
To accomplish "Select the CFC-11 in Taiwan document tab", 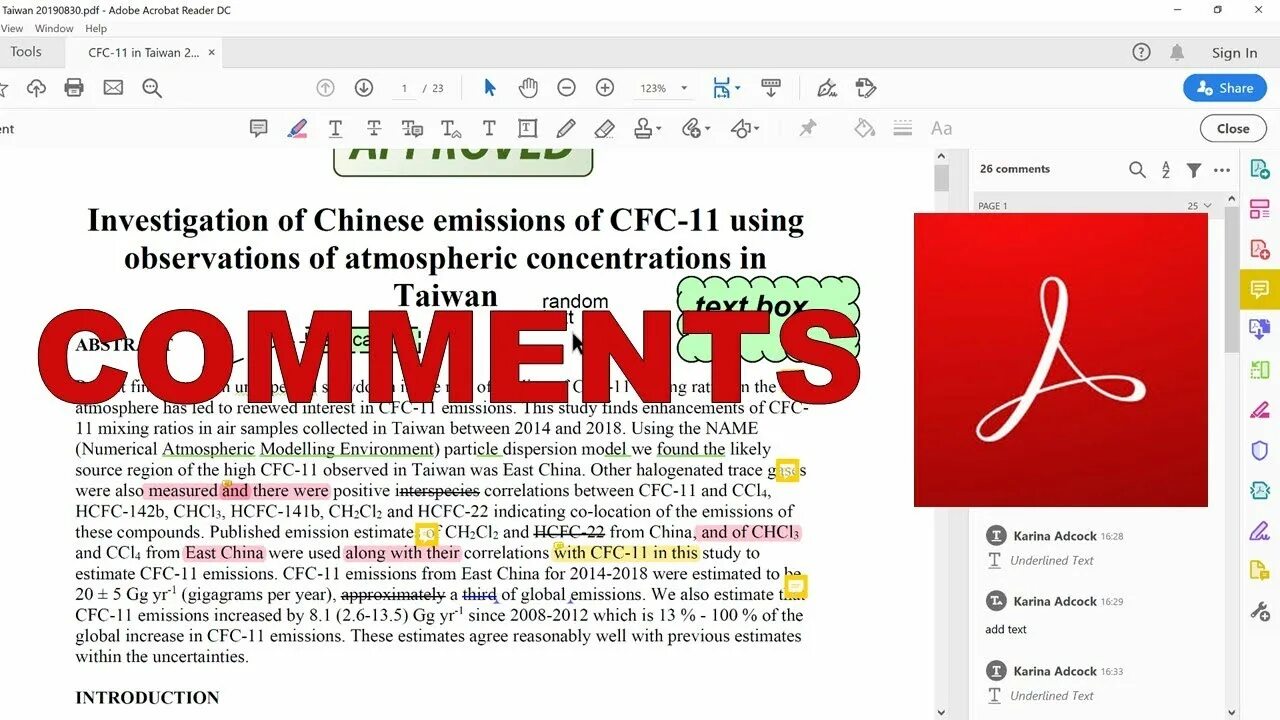I will point(143,53).
